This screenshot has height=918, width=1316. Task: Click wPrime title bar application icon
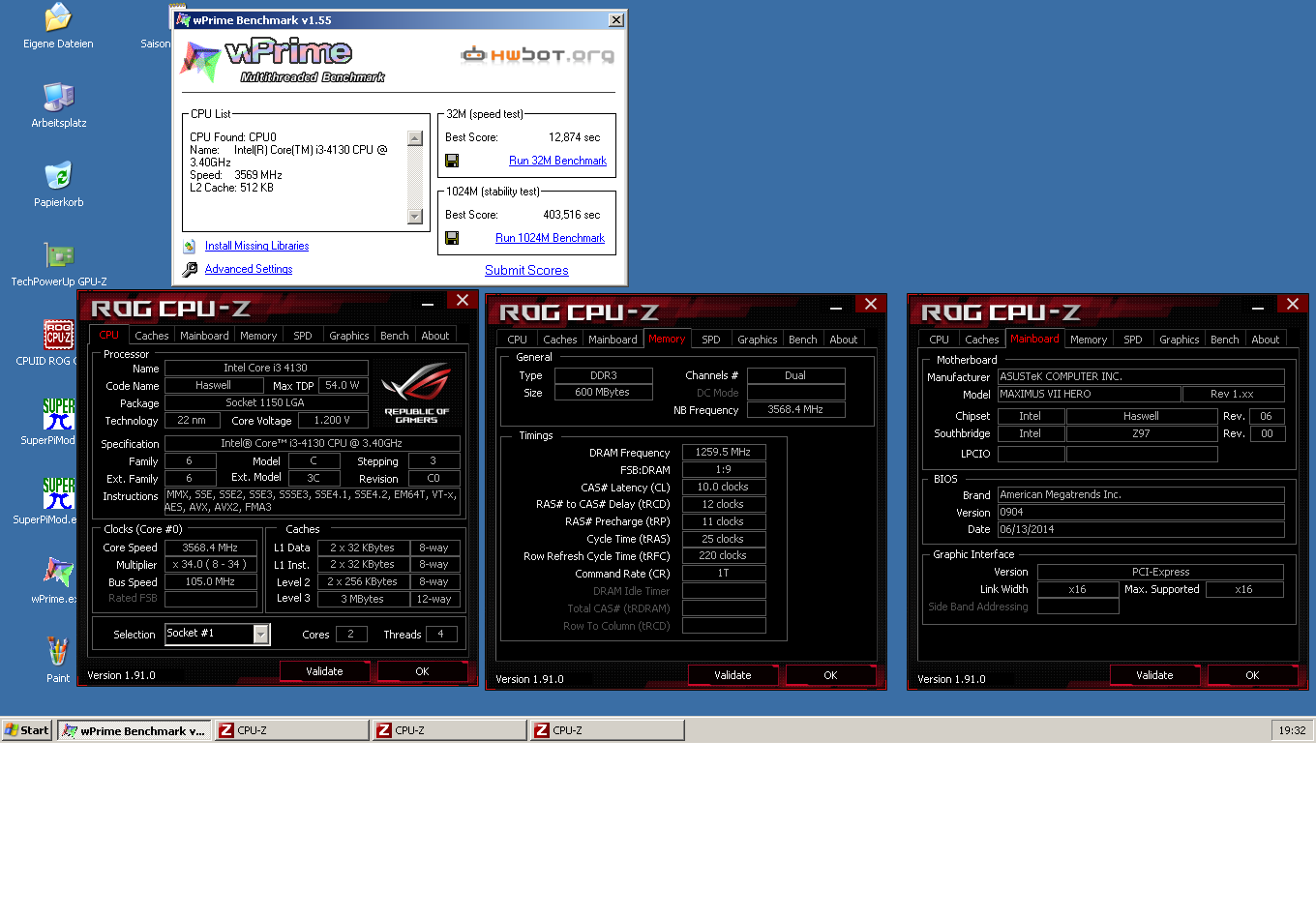point(183,19)
